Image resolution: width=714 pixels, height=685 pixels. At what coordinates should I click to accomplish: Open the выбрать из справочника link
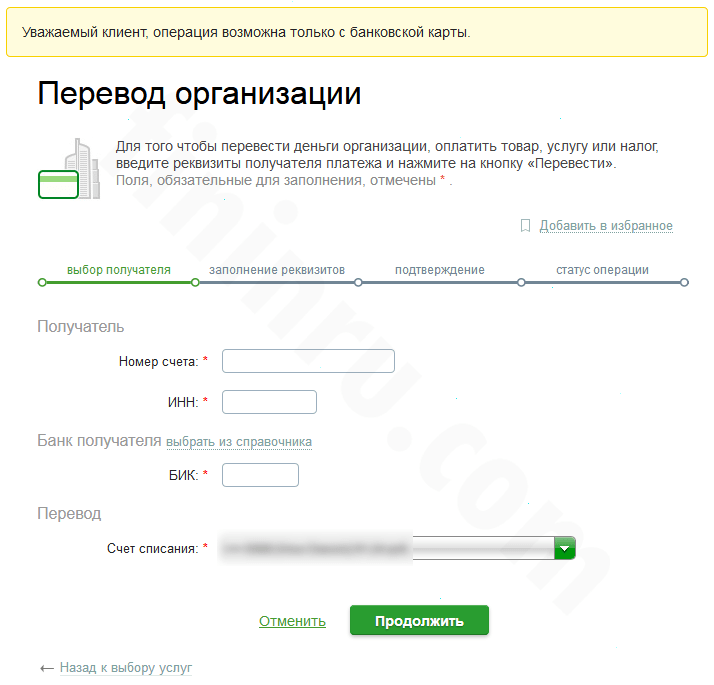pyautogui.click(x=239, y=442)
